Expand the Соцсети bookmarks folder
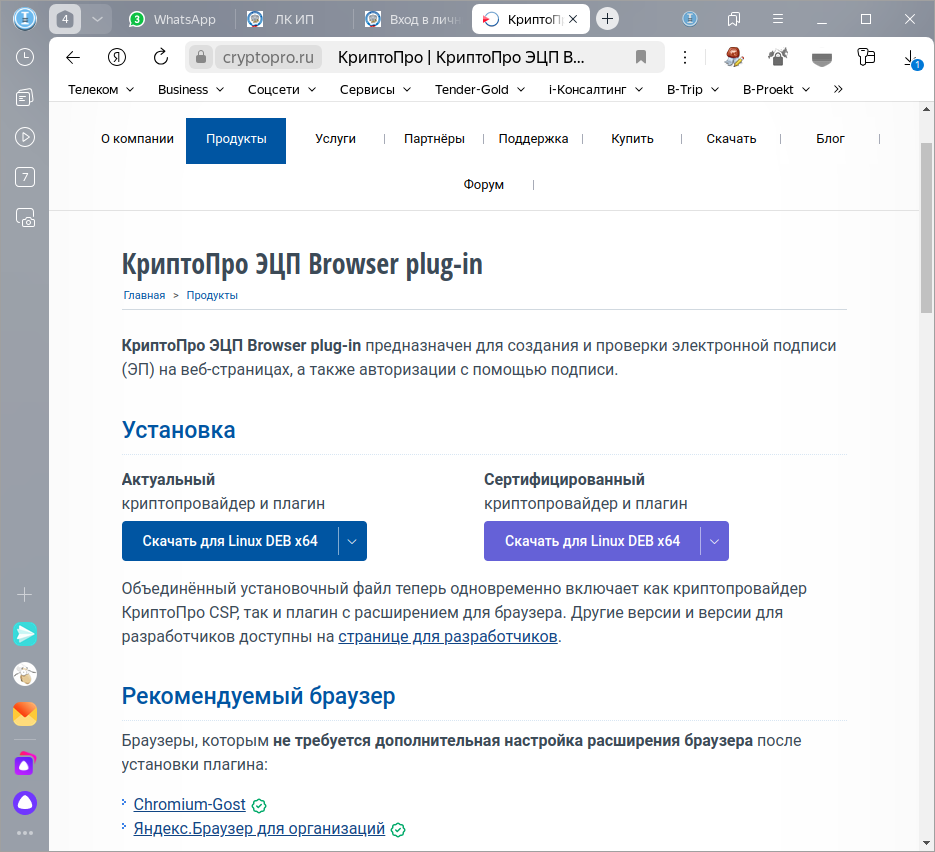This screenshot has width=935, height=852. click(x=281, y=89)
